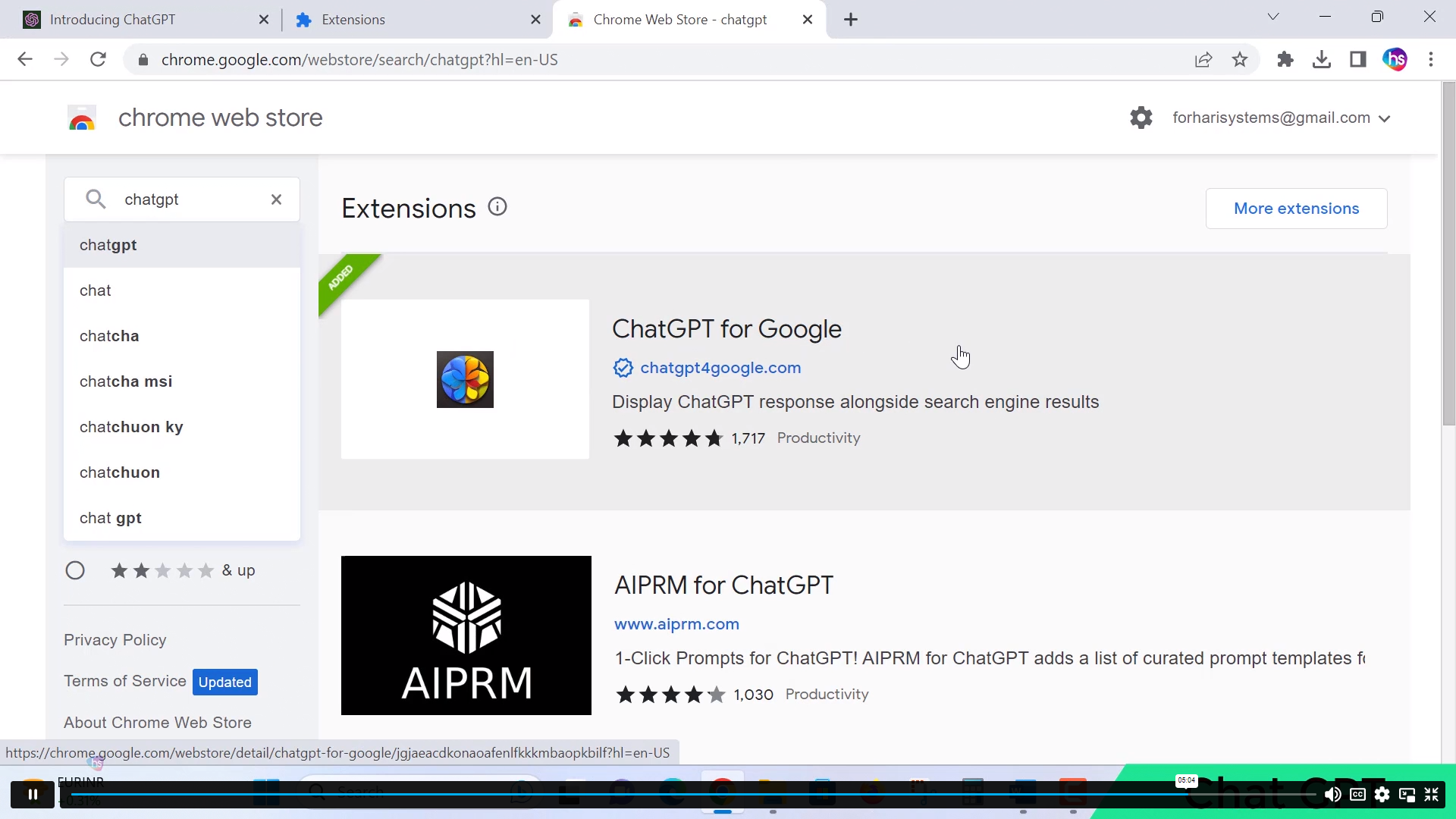1456x819 pixels.
Task: Pause the video playback
Action: [x=33, y=794]
